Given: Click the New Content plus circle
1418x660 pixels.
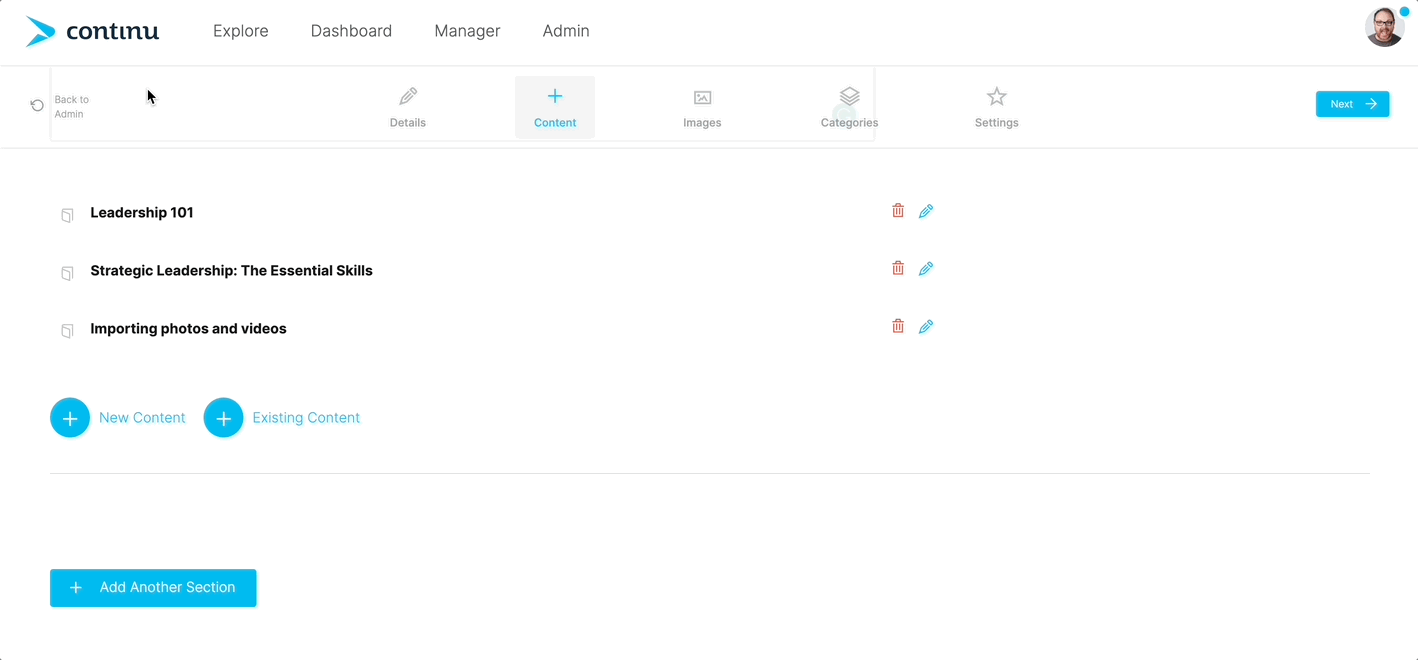Looking at the screenshot, I should [70, 418].
